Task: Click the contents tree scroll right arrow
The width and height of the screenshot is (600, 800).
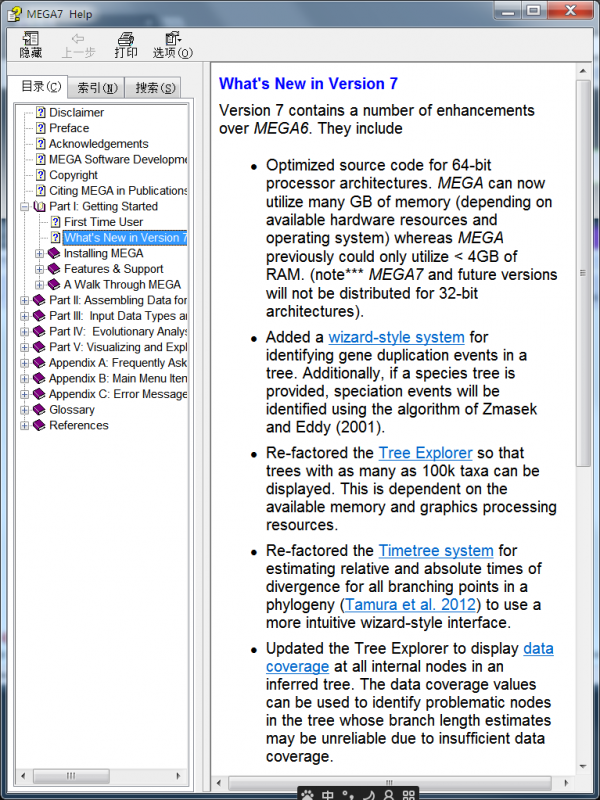Action: click(178, 776)
